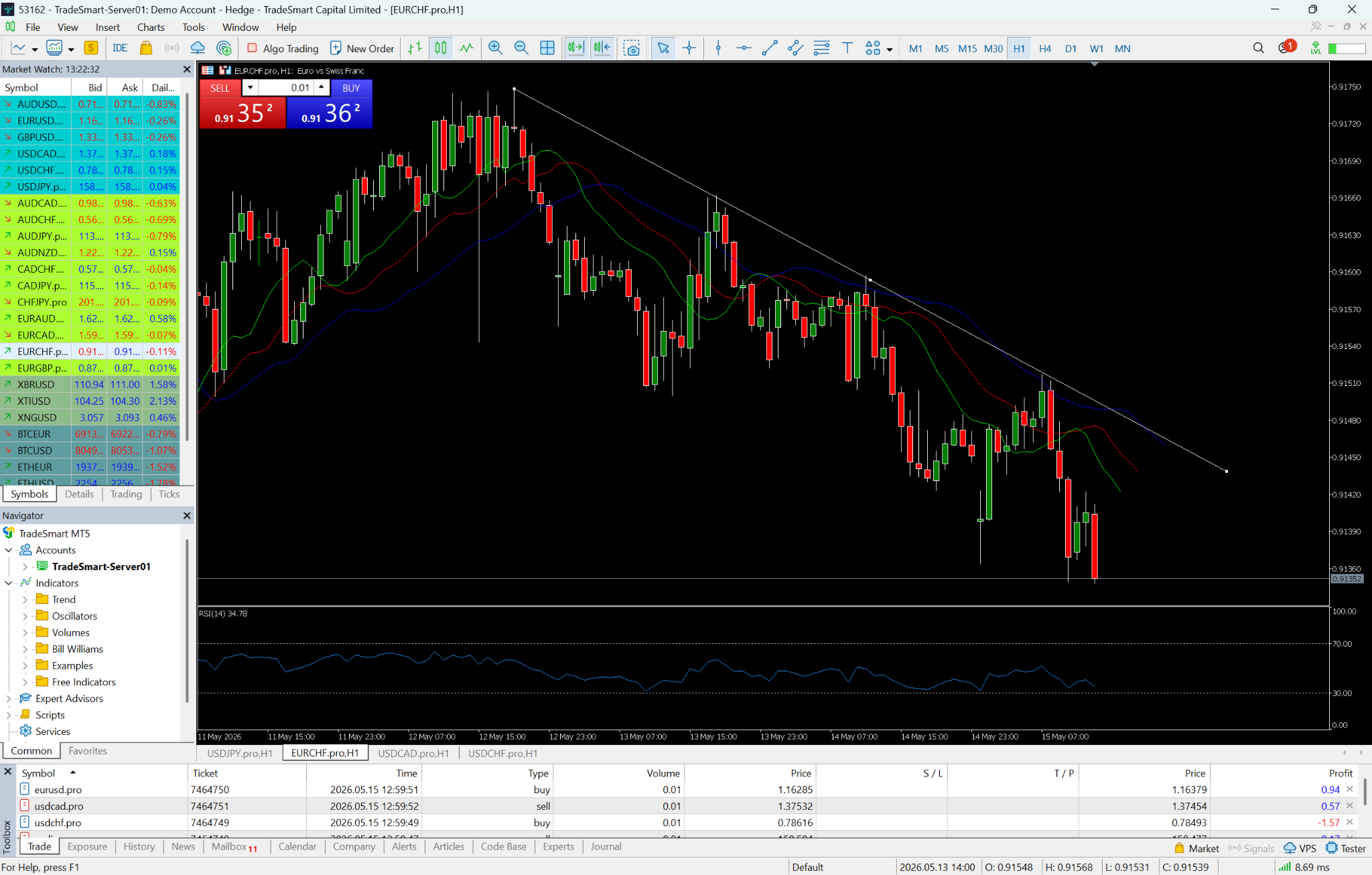Image resolution: width=1372 pixels, height=875 pixels.
Task: Open the chart templates/profiles icon
Action: (54, 48)
